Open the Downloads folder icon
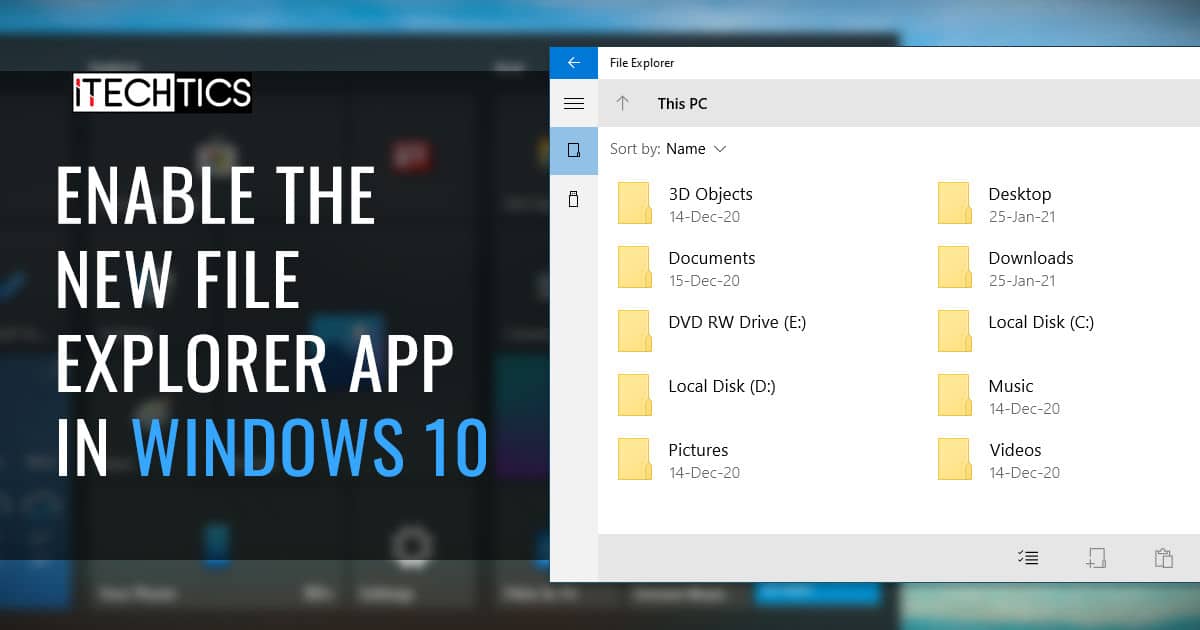Viewport: 1200px width, 630px height. click(x=955, y=267)
